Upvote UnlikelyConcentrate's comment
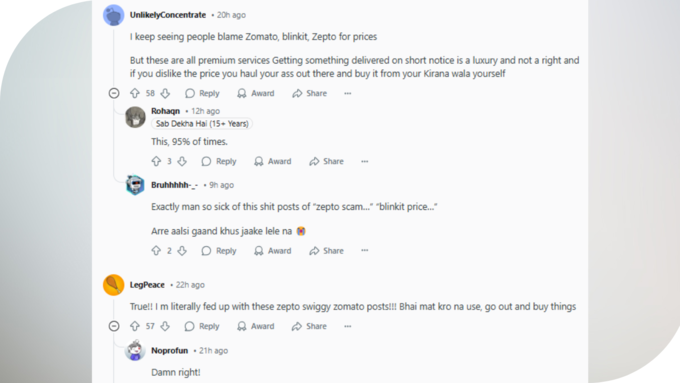This screenshot has width=680, height=383. click(135, 93)
